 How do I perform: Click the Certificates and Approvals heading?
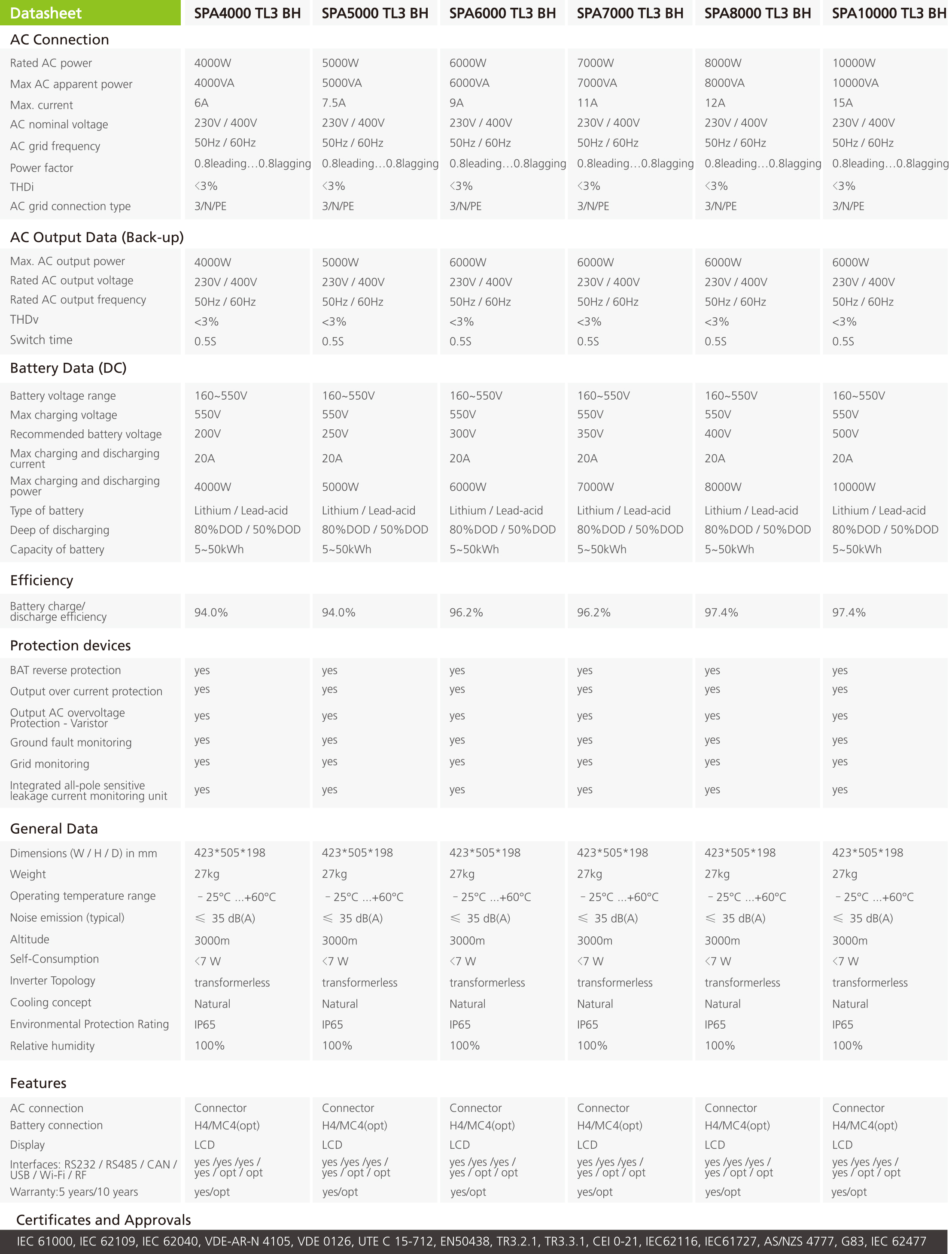coord(103,1219)
